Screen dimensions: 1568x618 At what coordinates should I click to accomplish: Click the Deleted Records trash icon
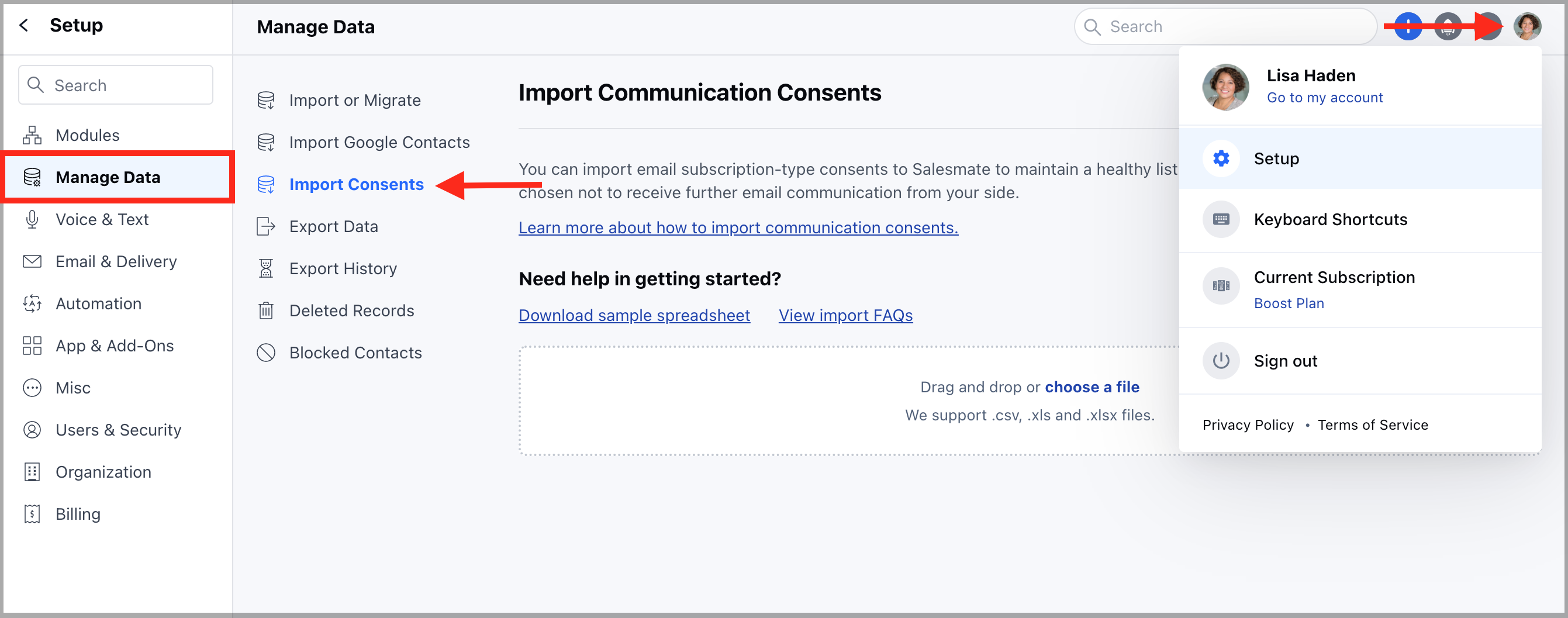(266, 310)
